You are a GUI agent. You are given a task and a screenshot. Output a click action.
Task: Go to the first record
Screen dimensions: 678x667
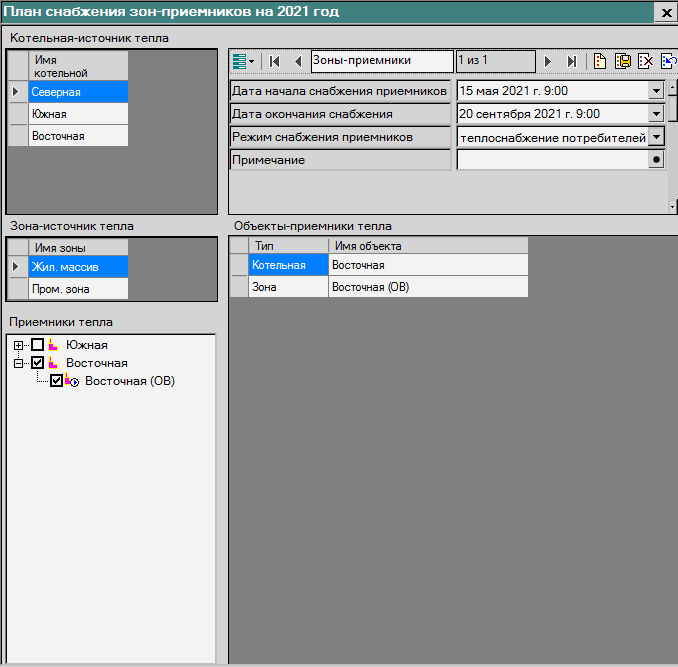tap(275, 61)
